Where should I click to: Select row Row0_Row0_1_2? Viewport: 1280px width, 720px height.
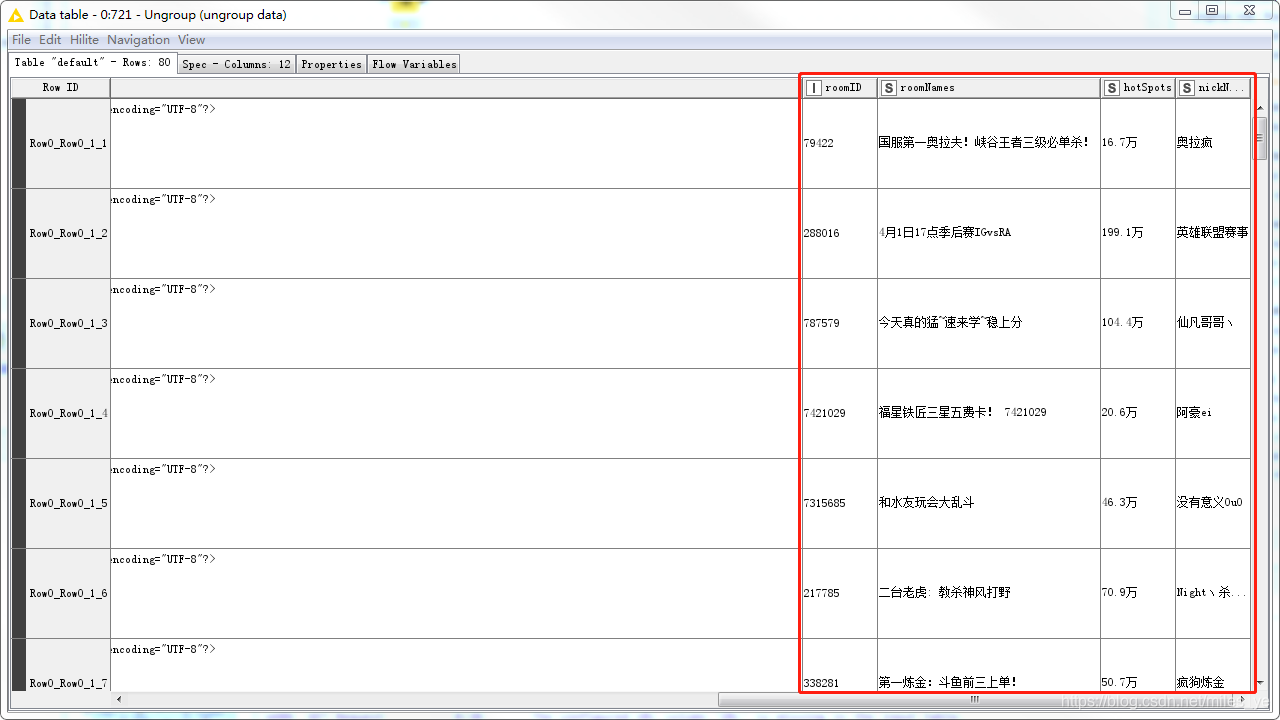click(x=68, y=233)
